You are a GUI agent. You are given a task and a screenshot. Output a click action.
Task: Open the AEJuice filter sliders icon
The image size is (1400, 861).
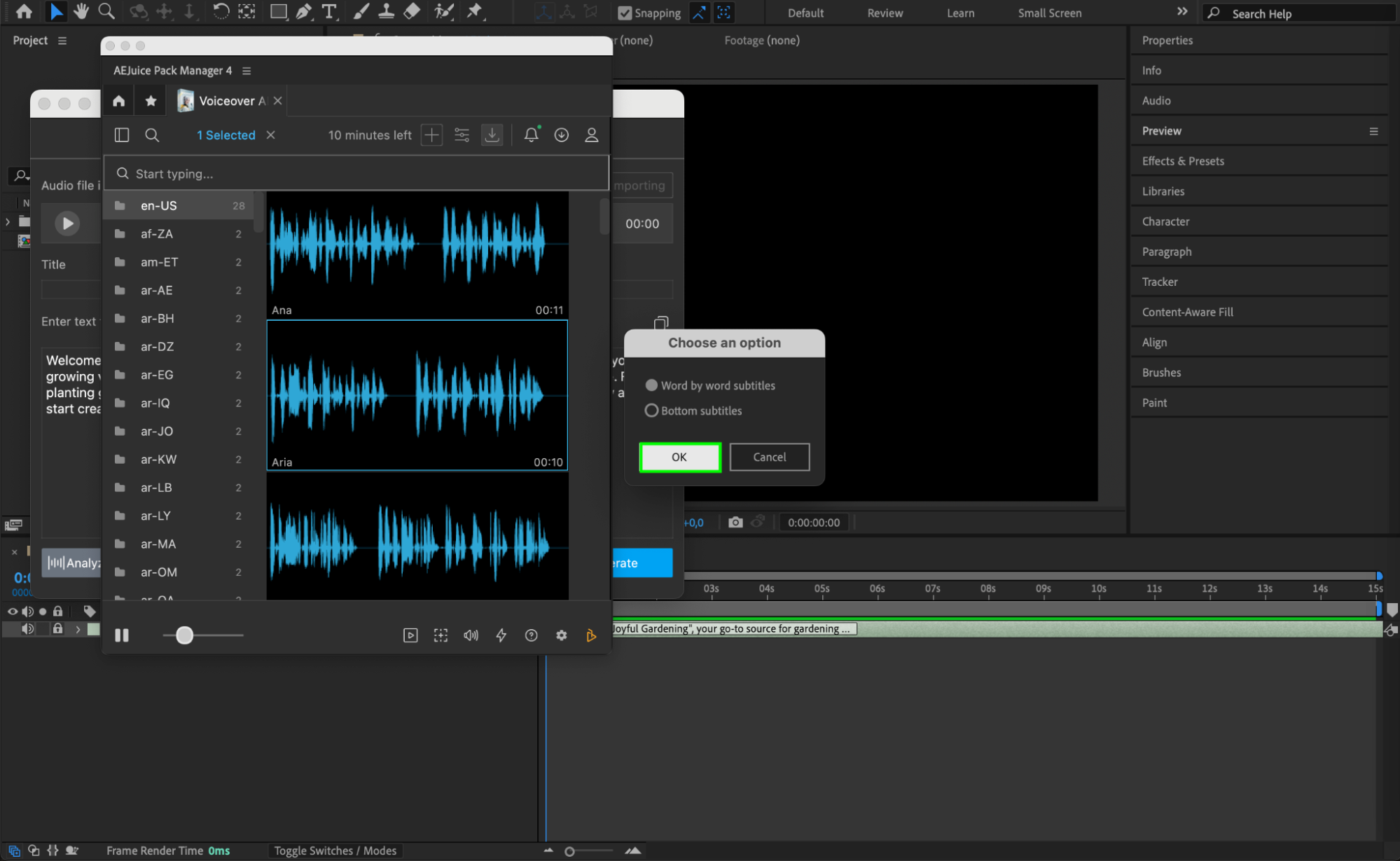click(462, 135)
